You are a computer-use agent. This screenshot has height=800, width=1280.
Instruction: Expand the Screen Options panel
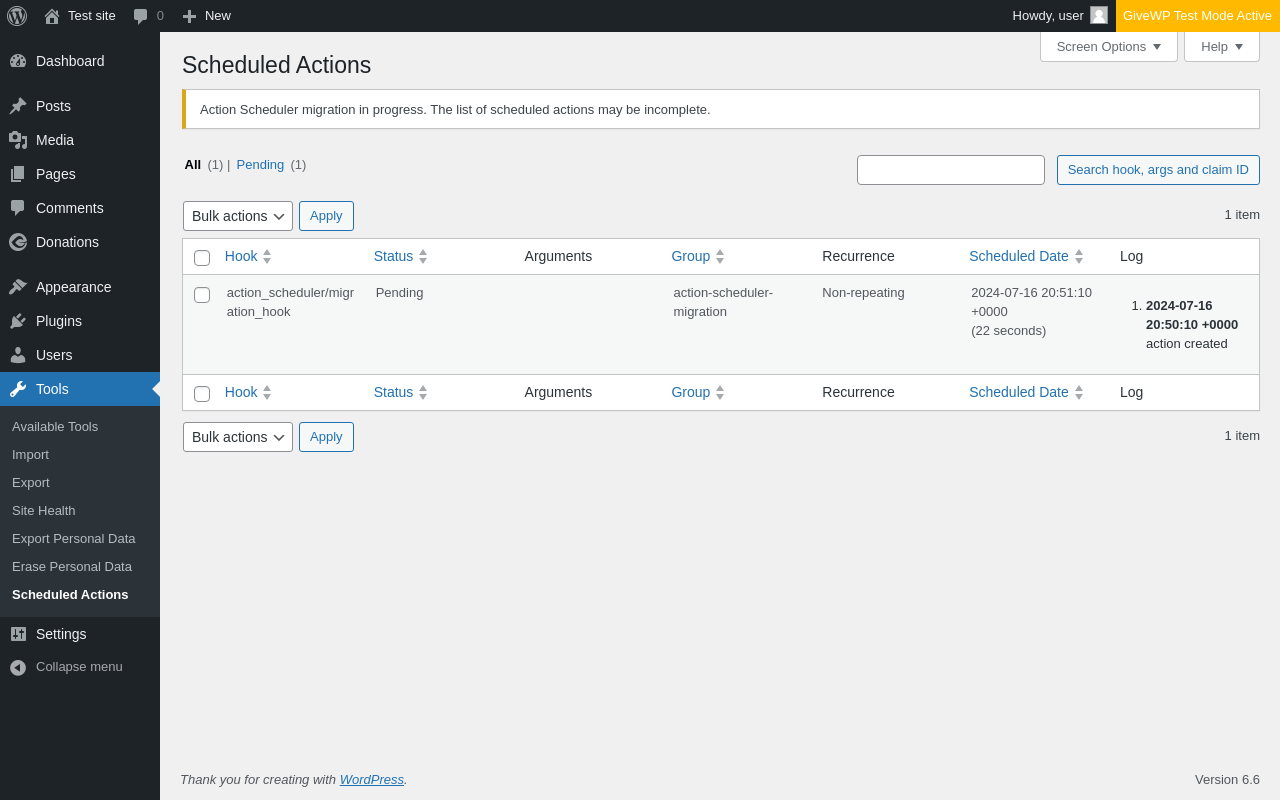(x=1108, y=46)
